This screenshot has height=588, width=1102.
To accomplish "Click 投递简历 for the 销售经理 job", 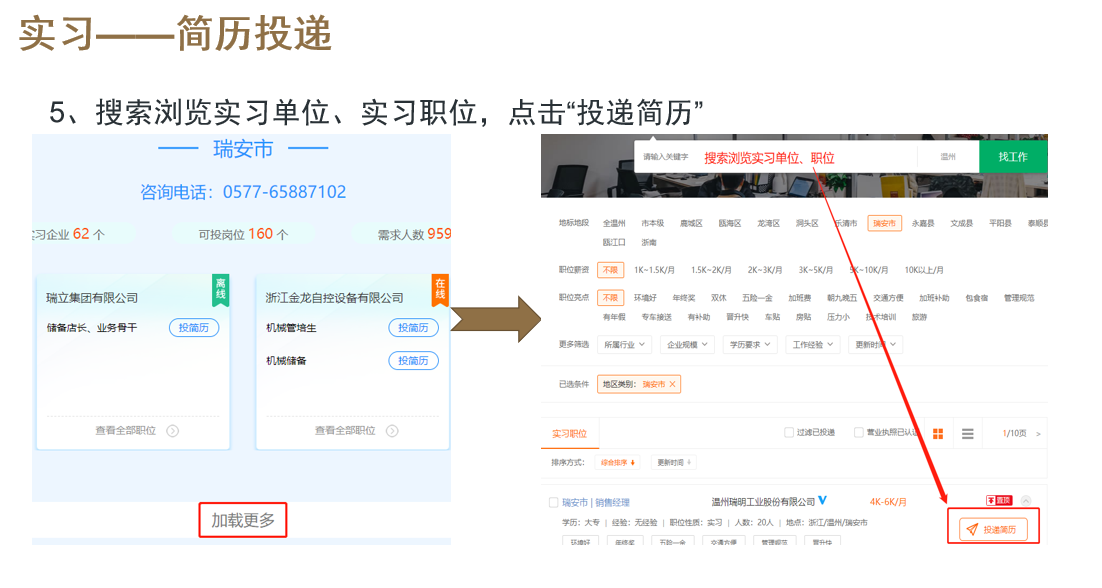I will [993, 529].
